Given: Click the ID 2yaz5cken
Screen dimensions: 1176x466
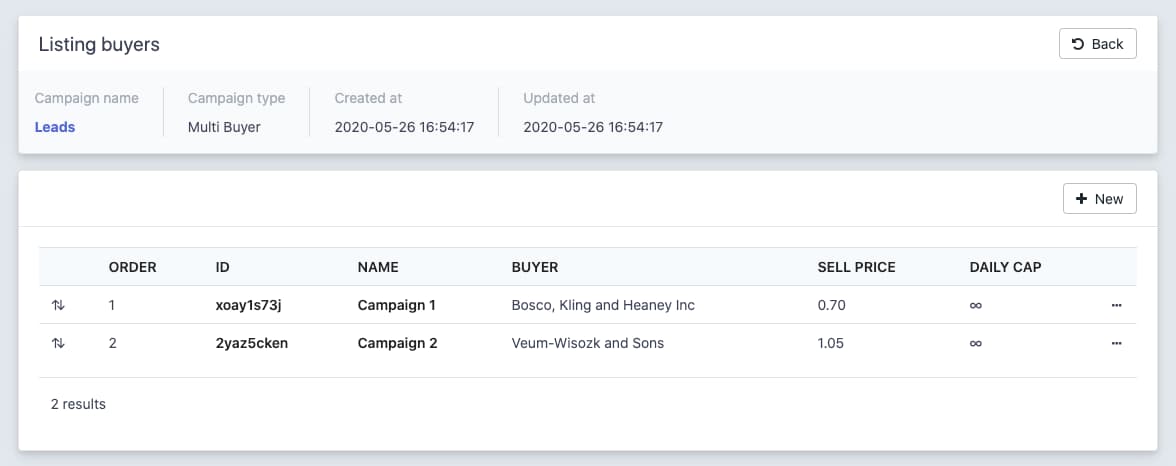Looking at the screenshot, I should [x=252, y=343].
